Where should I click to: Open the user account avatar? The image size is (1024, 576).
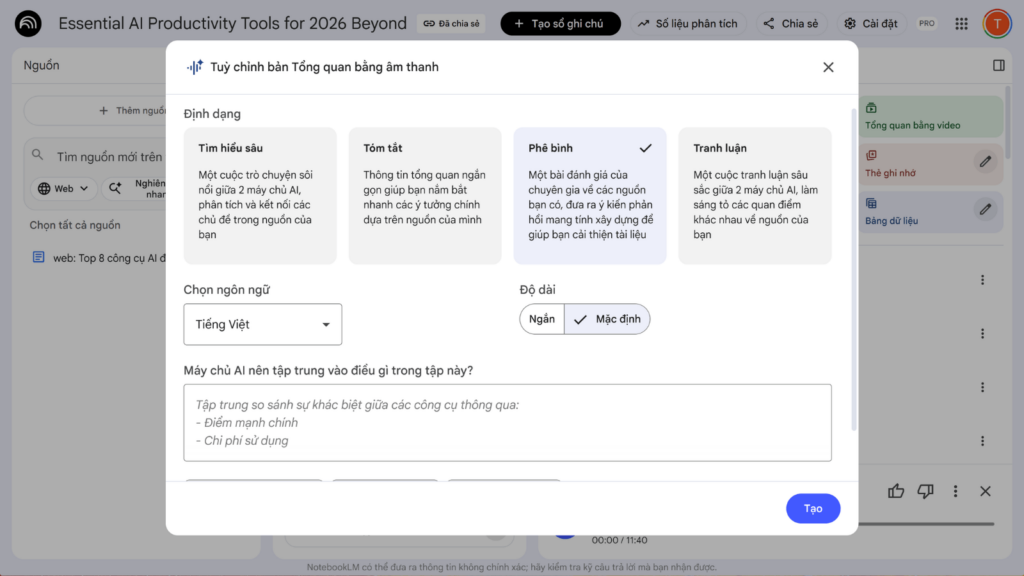tap(996, 23)
